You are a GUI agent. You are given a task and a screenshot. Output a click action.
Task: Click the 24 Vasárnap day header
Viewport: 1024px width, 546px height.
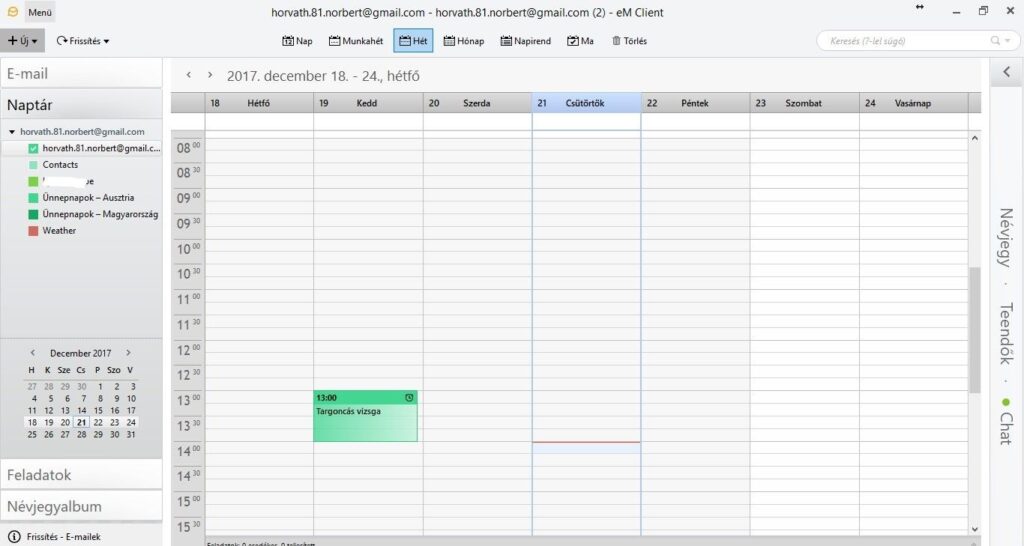point(914,103)
